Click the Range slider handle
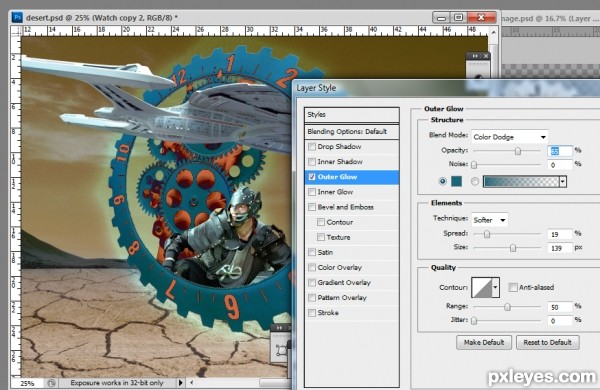 pos(507,307)
